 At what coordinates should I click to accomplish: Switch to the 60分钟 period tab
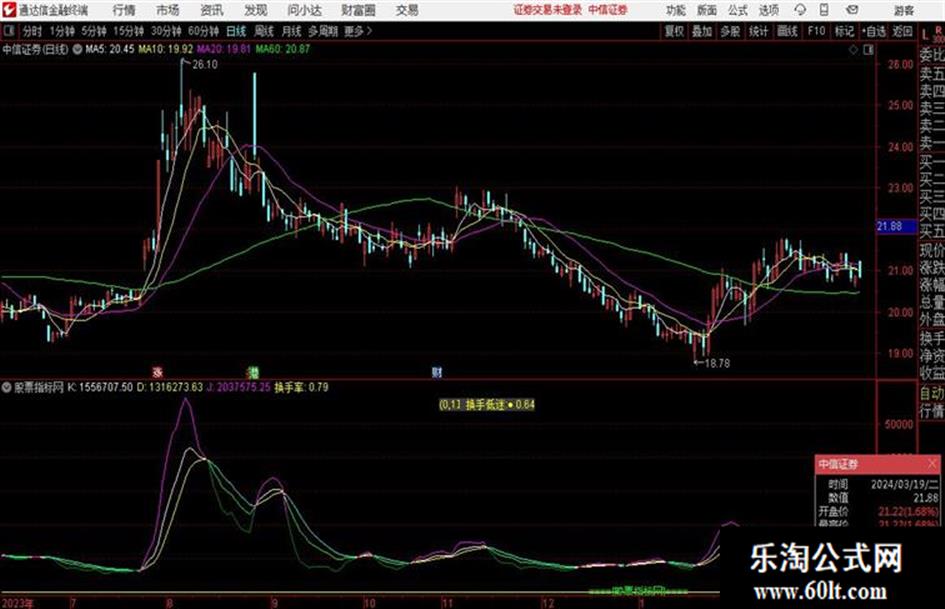[x=204, y=31]
